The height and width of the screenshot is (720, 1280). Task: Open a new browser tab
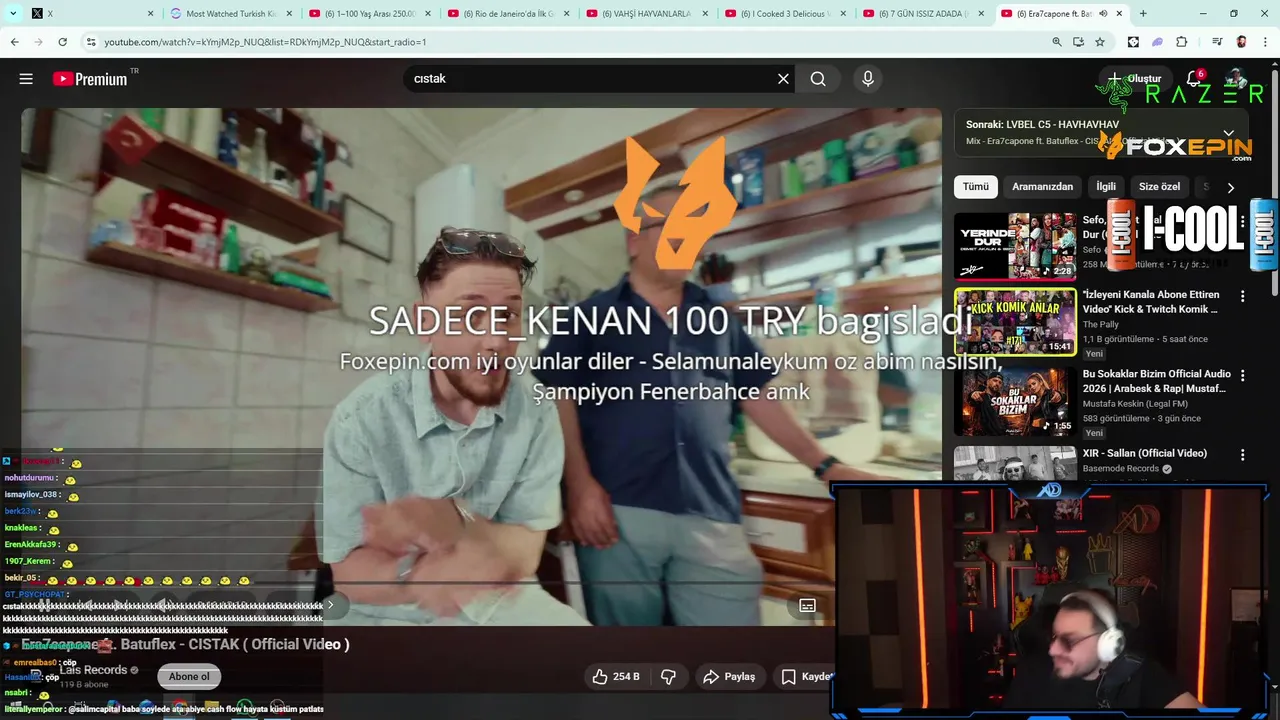[x=1143, y=14]
